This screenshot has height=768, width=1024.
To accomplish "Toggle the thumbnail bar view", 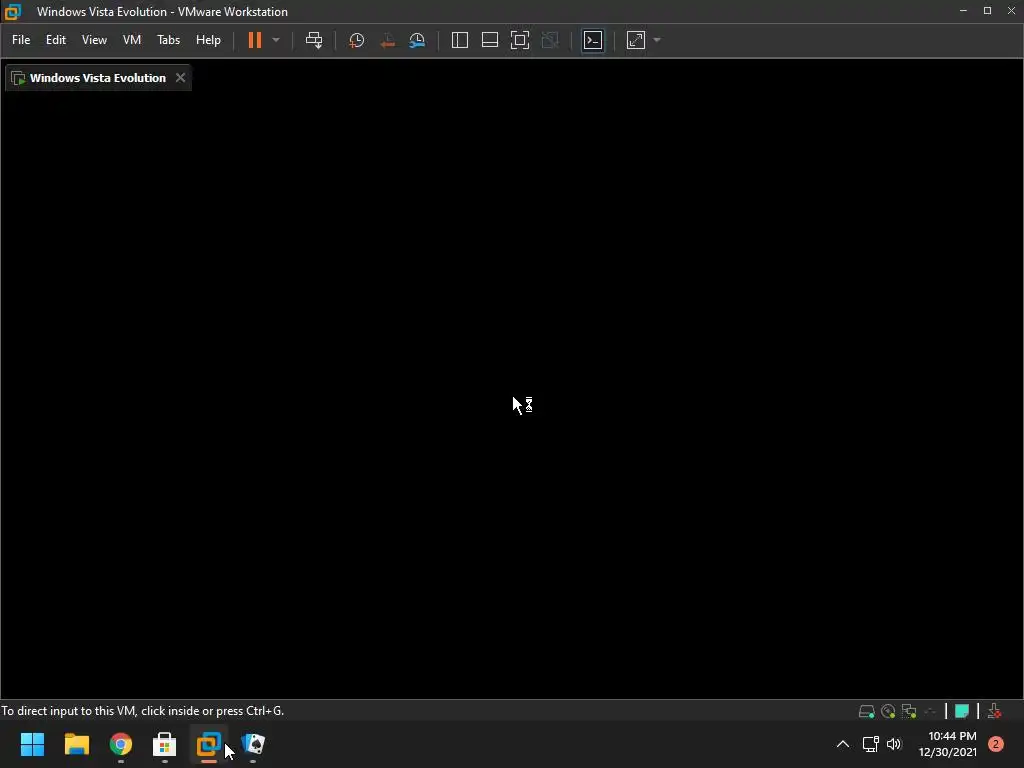I will click(x=490, y=40).
